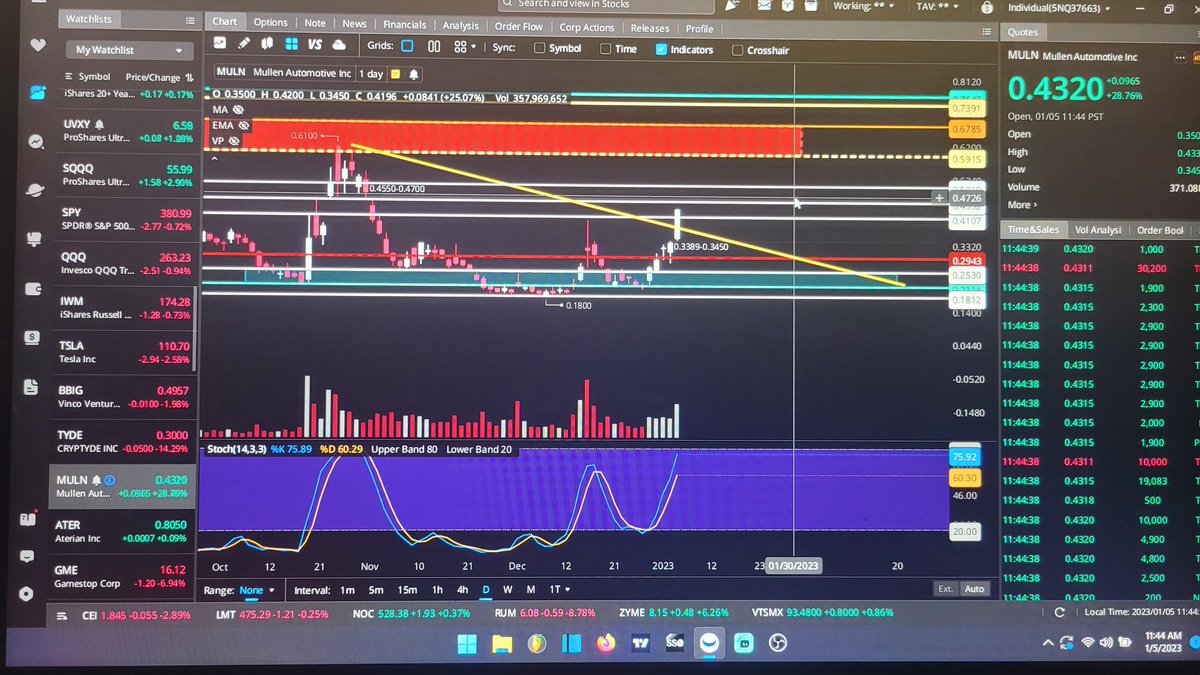Open the Windows Start button
This screenshot has width=1200, height=675.
point(467,644)
